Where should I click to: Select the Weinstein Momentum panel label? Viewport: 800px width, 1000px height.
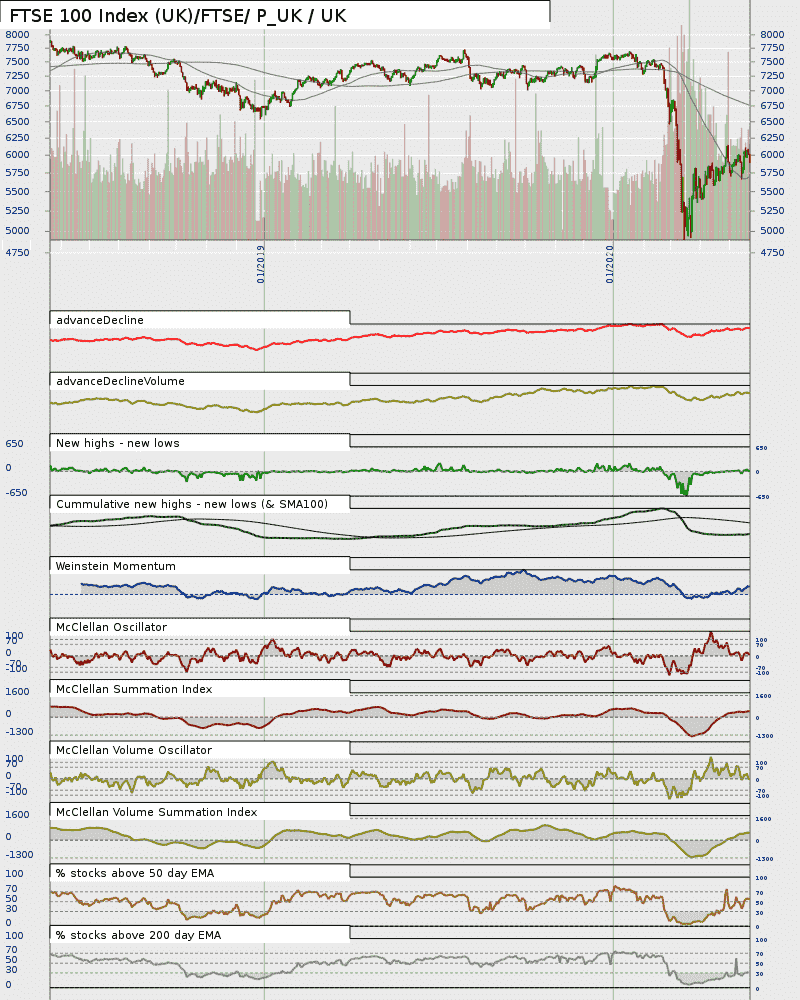[115, 566]
